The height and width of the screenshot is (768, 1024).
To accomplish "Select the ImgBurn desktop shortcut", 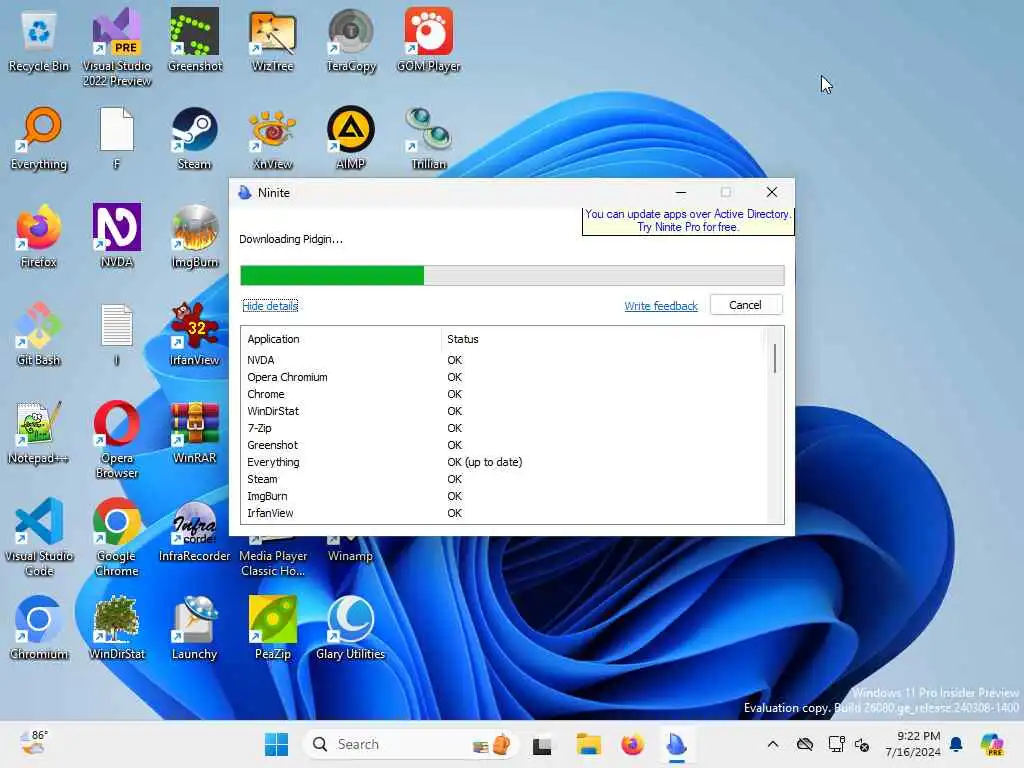I will (x=195, y=236).
